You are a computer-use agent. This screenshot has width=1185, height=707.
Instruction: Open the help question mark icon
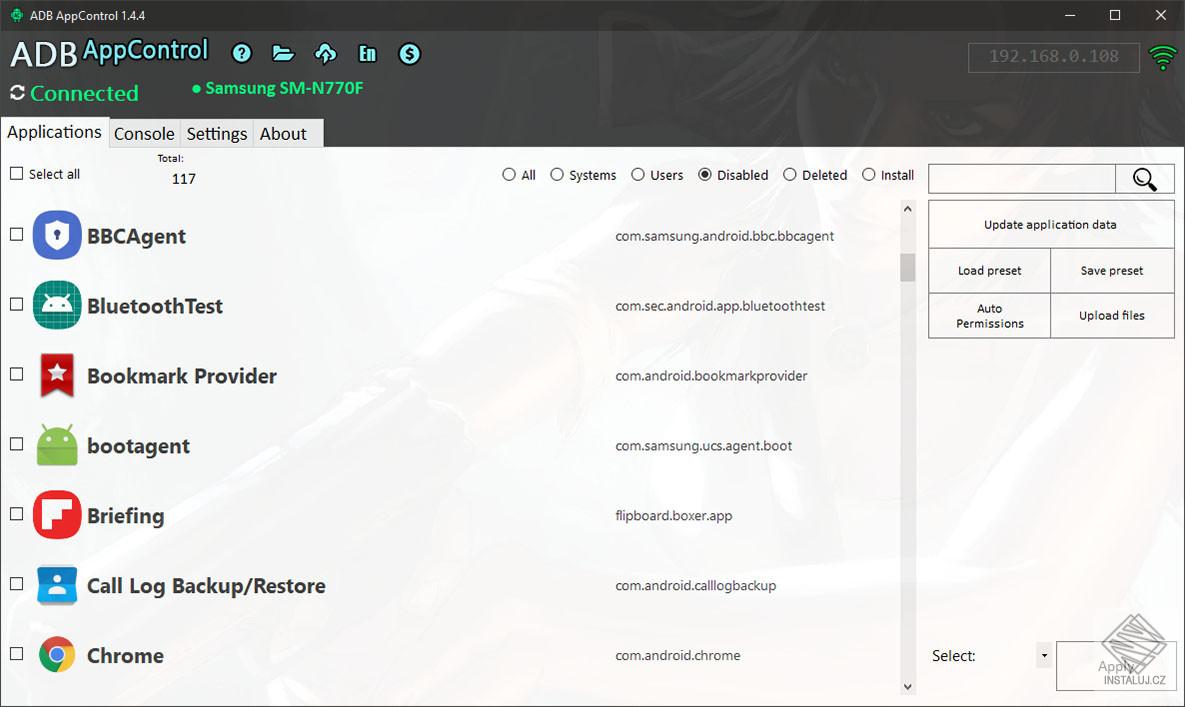click(x=242, y=53)
